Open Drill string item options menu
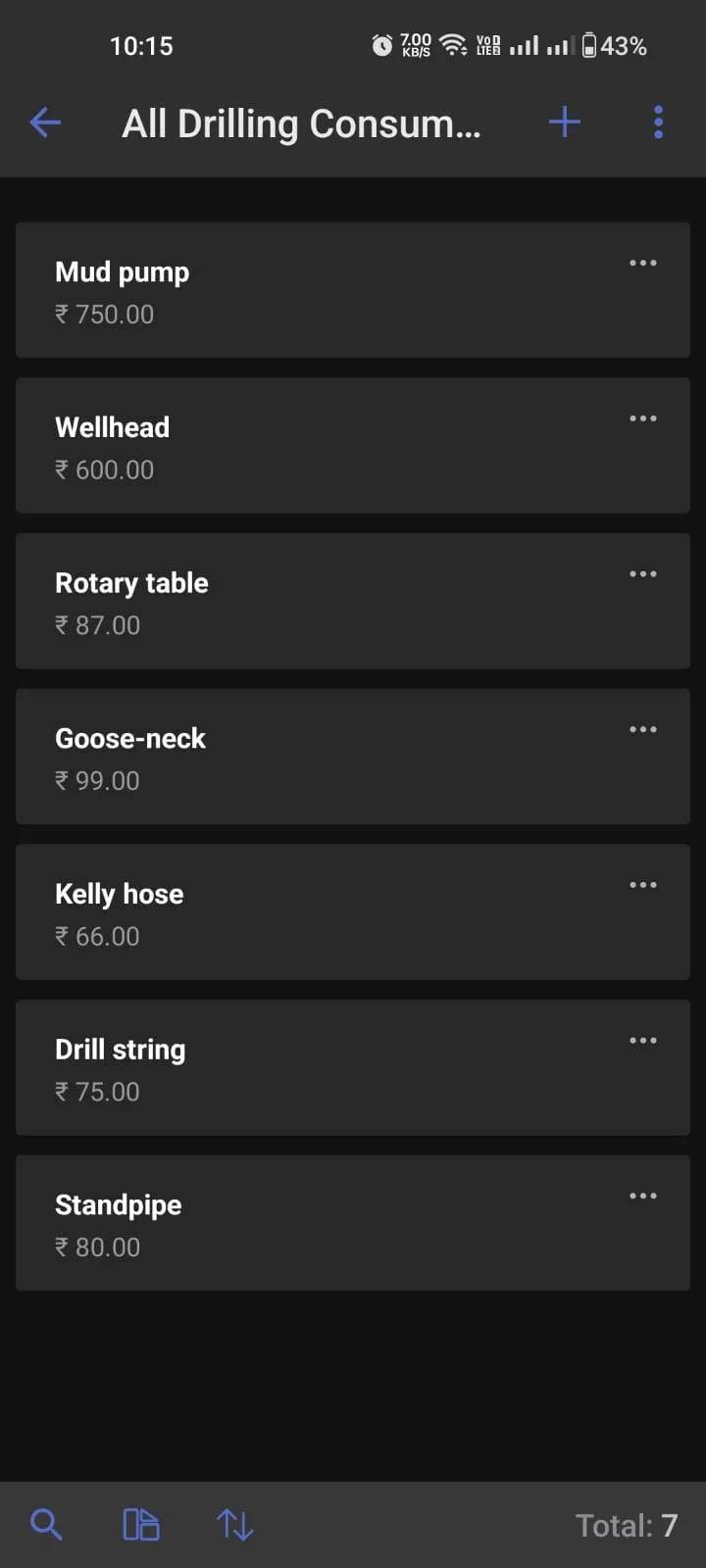The image size is (706, 1568). [x=643, y=1041]
